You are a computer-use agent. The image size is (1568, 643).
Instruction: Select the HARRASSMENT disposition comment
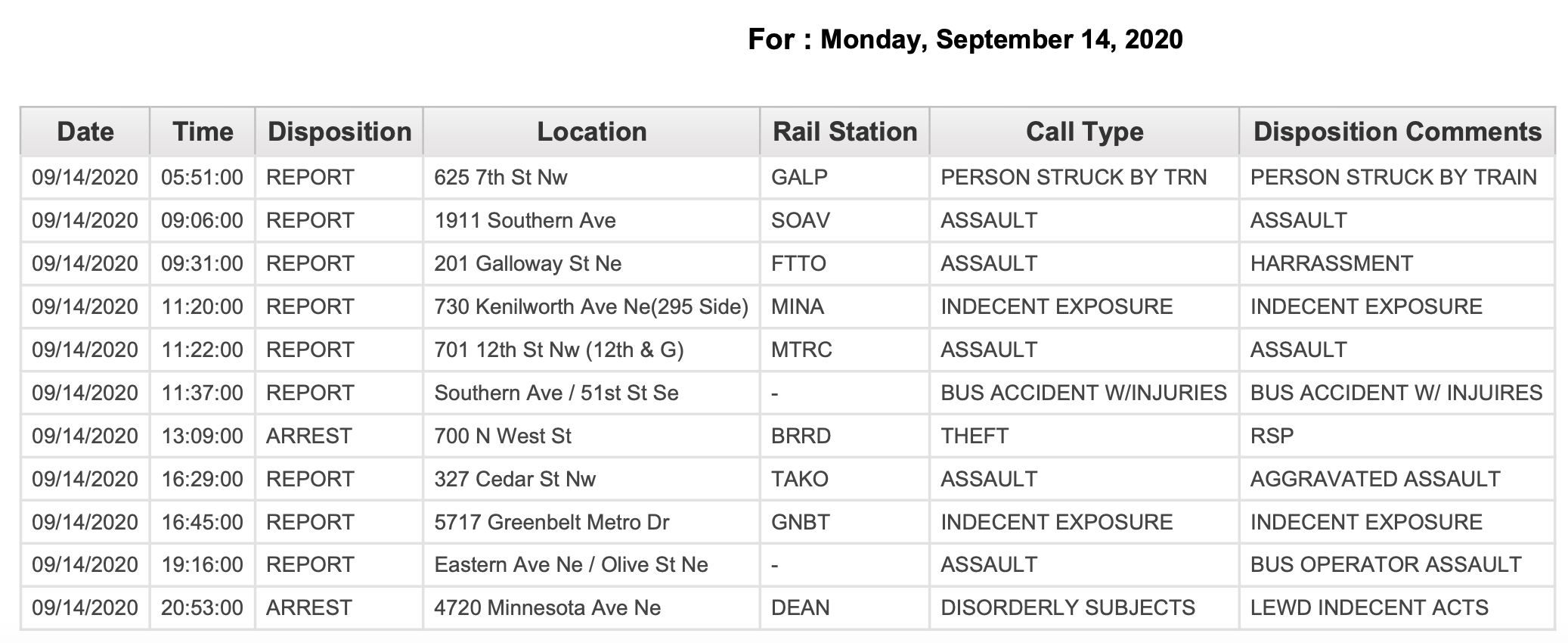pos(1331,263)
